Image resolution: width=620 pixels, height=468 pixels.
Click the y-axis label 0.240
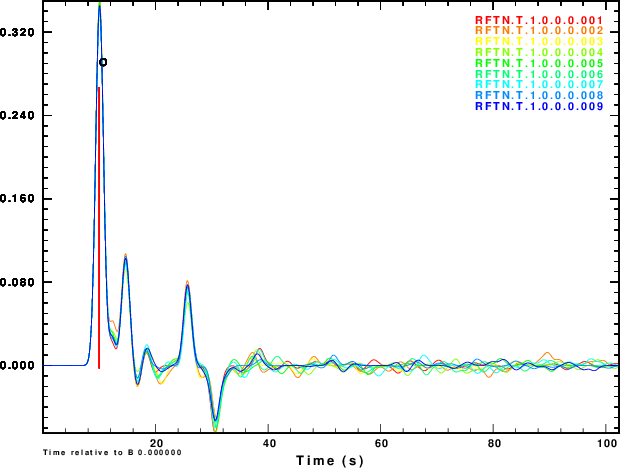[x=17, y=115]
